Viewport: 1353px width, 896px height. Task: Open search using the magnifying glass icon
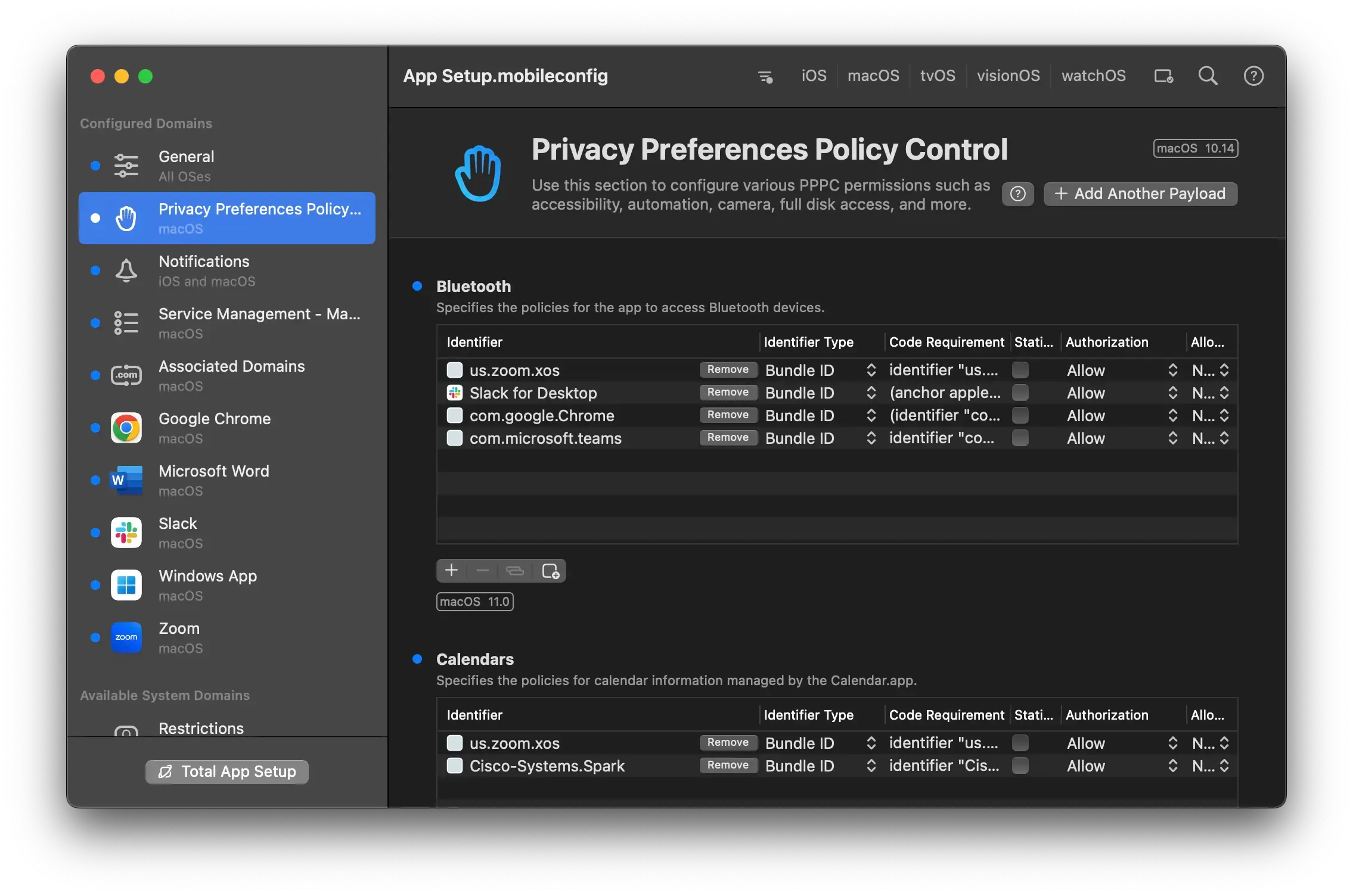(x=1208, y=76)
